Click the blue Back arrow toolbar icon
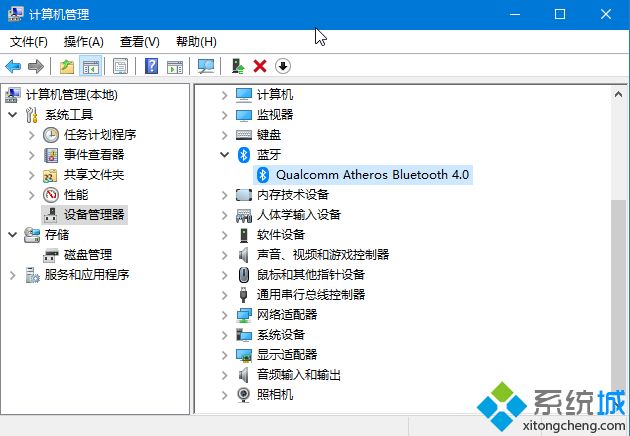The image size is (630, 436). point(13,66)
